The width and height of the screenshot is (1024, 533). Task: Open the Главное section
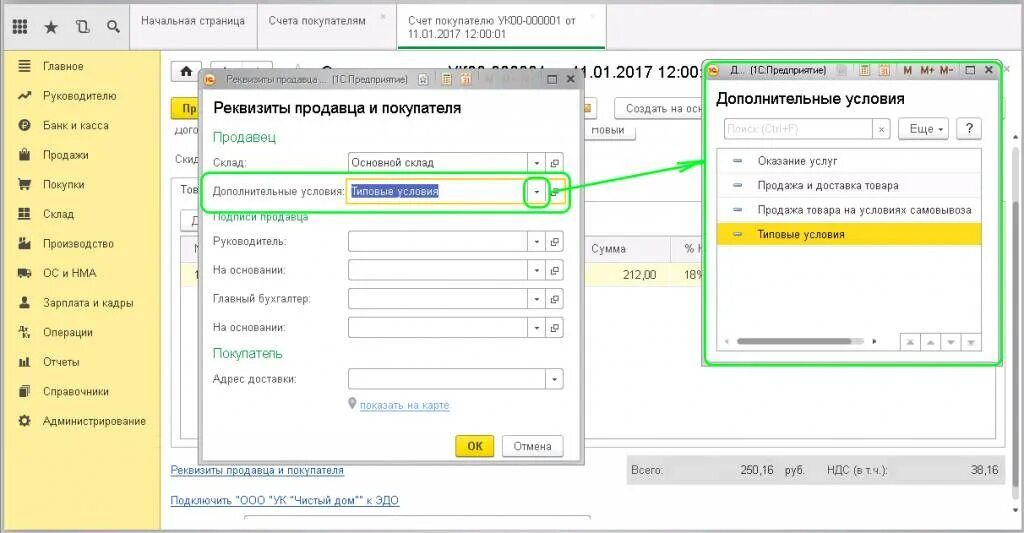pos(63,66)
